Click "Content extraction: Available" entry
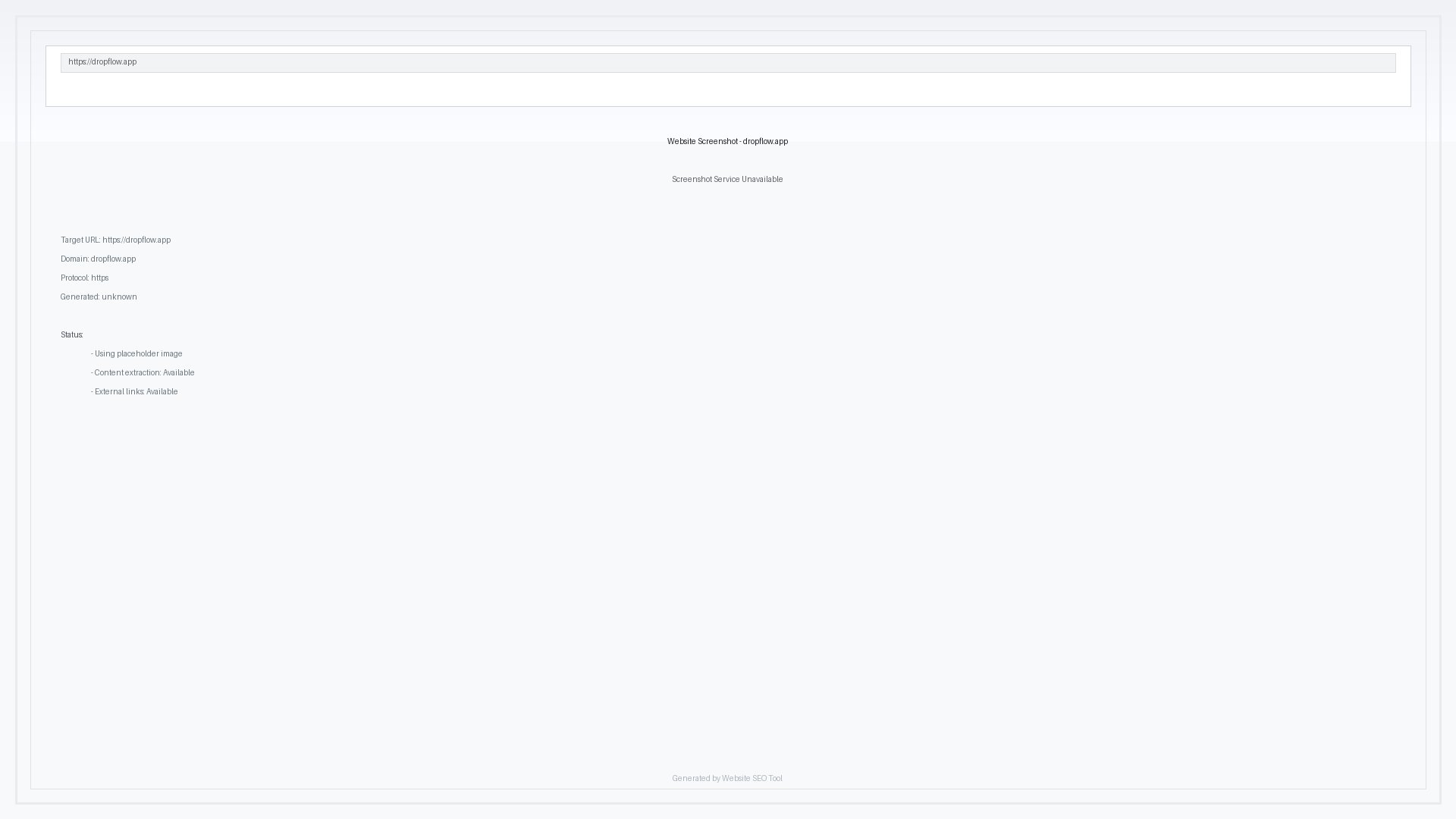 pyautogui.click(x=143, y=372)
